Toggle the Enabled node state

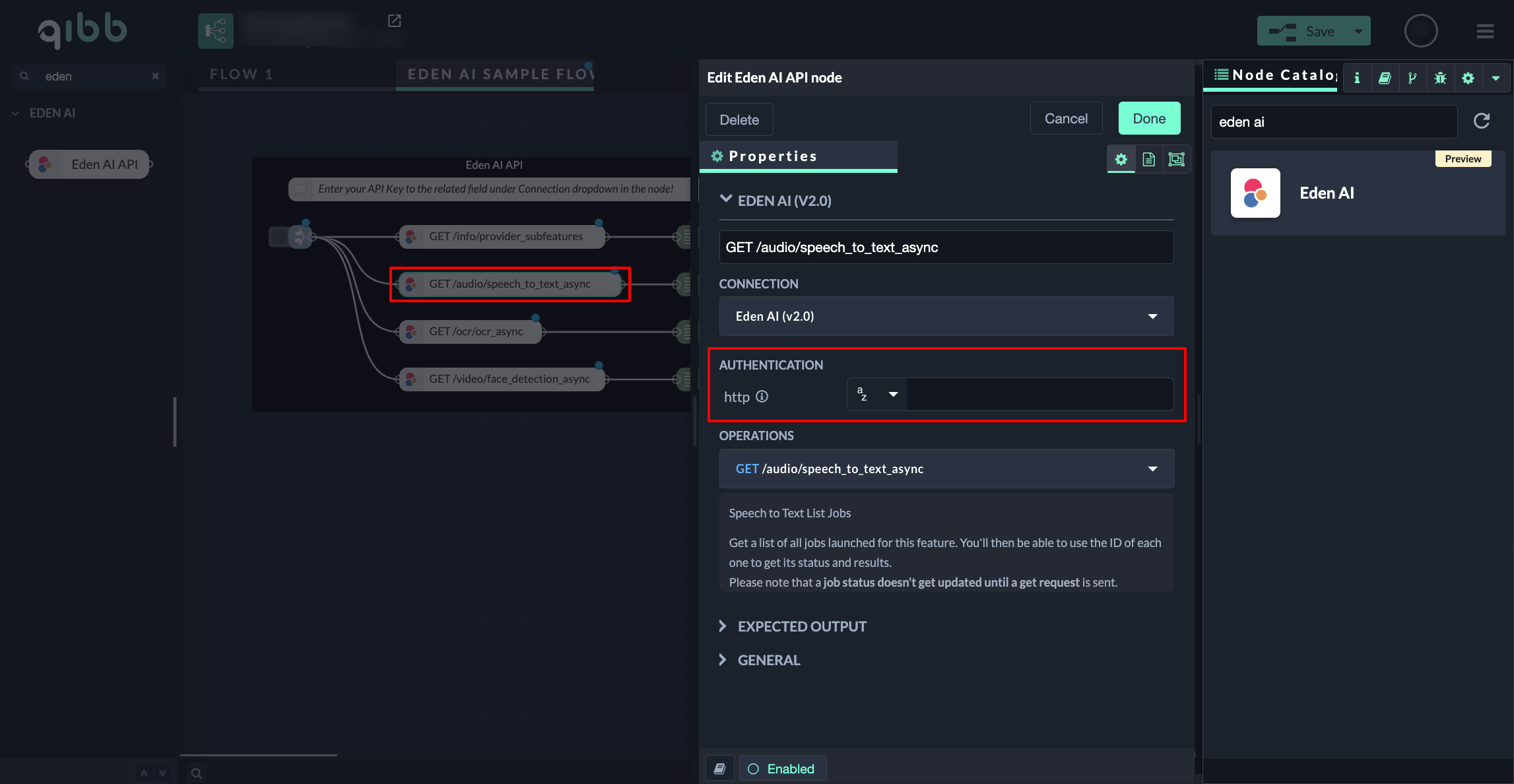pyautogui.click(x=782, y=768)
